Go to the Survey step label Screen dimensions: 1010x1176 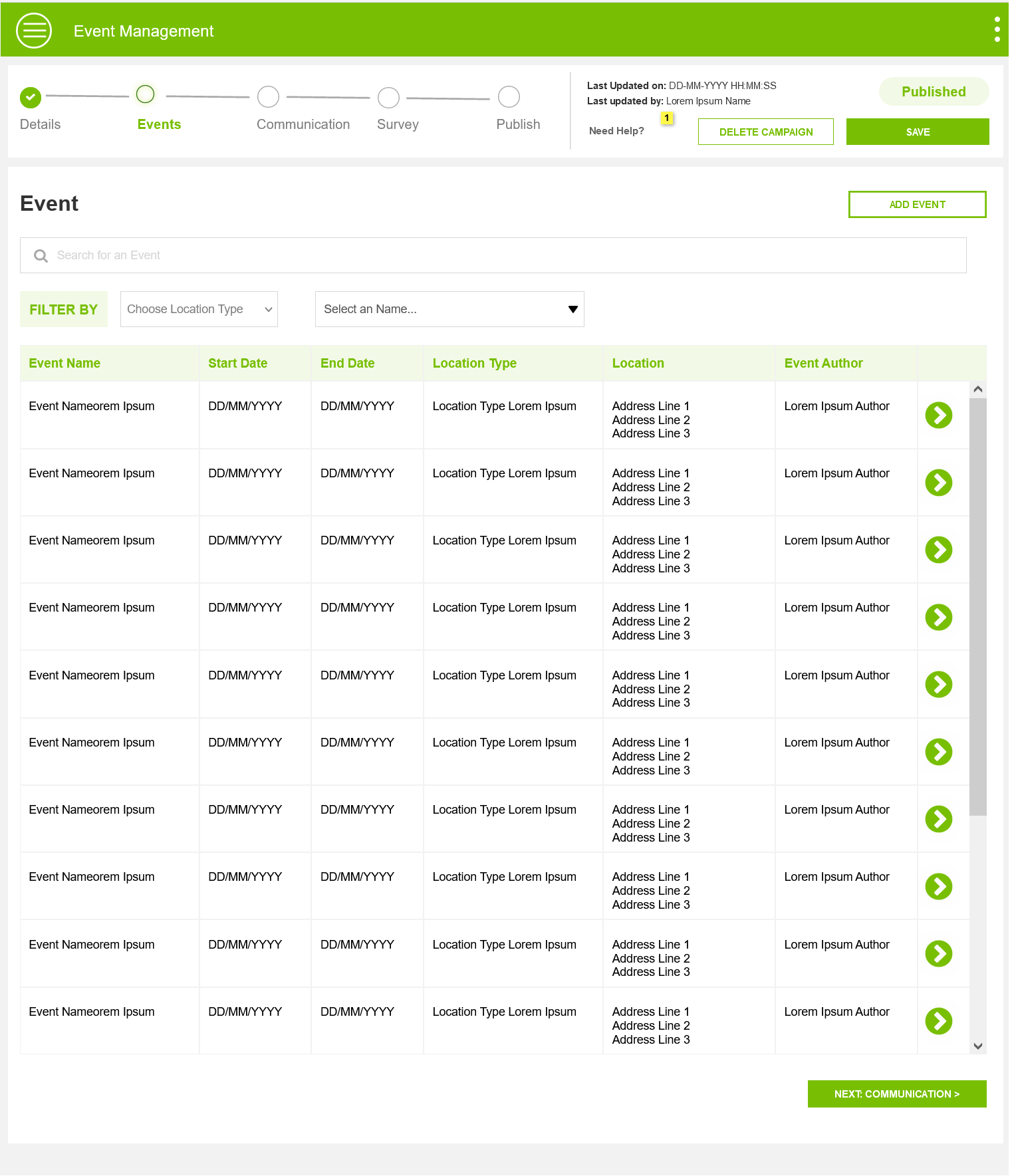click(x=398, y=124)
